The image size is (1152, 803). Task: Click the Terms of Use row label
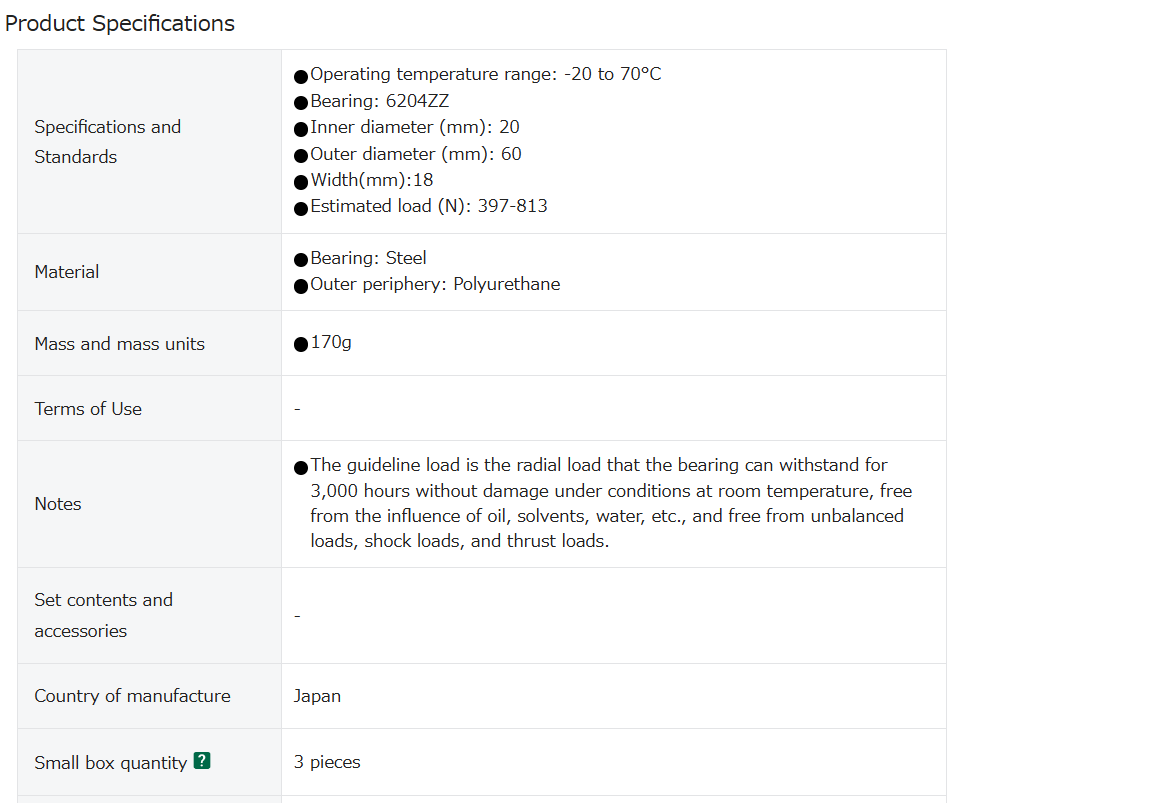pyautogui.click(x=87, y=408)
